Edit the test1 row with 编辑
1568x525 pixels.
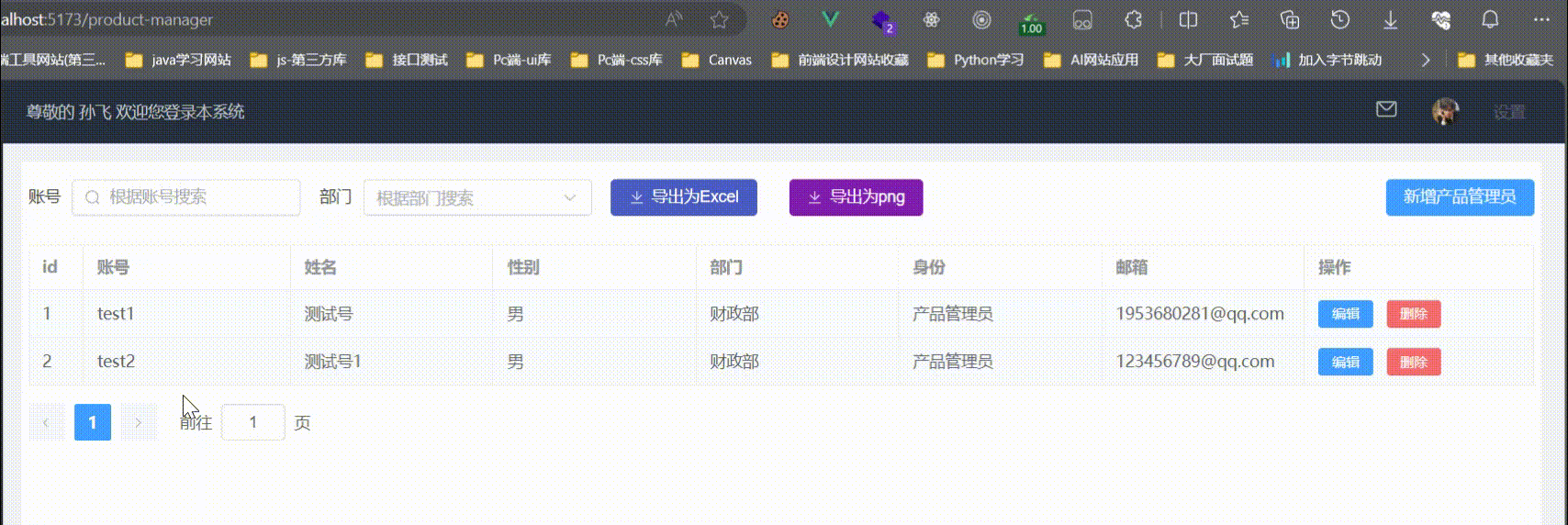click(x=1346, y=314)
